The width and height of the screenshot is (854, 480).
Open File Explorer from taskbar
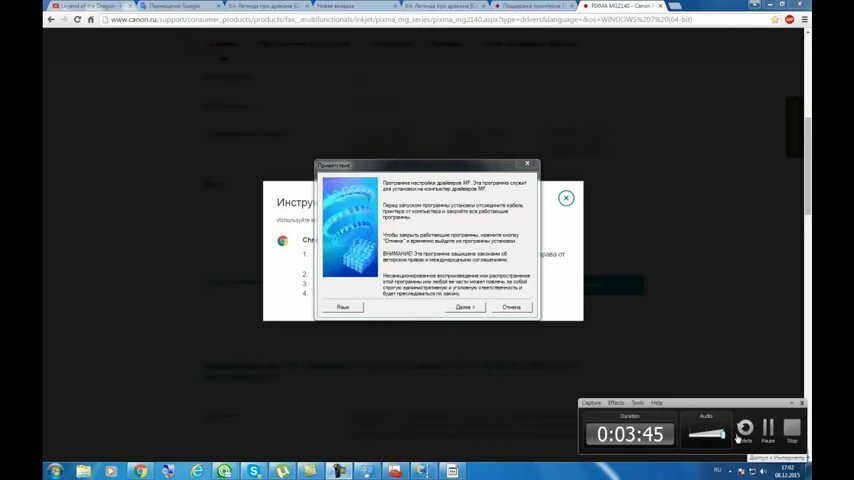[x=83, y=471]
